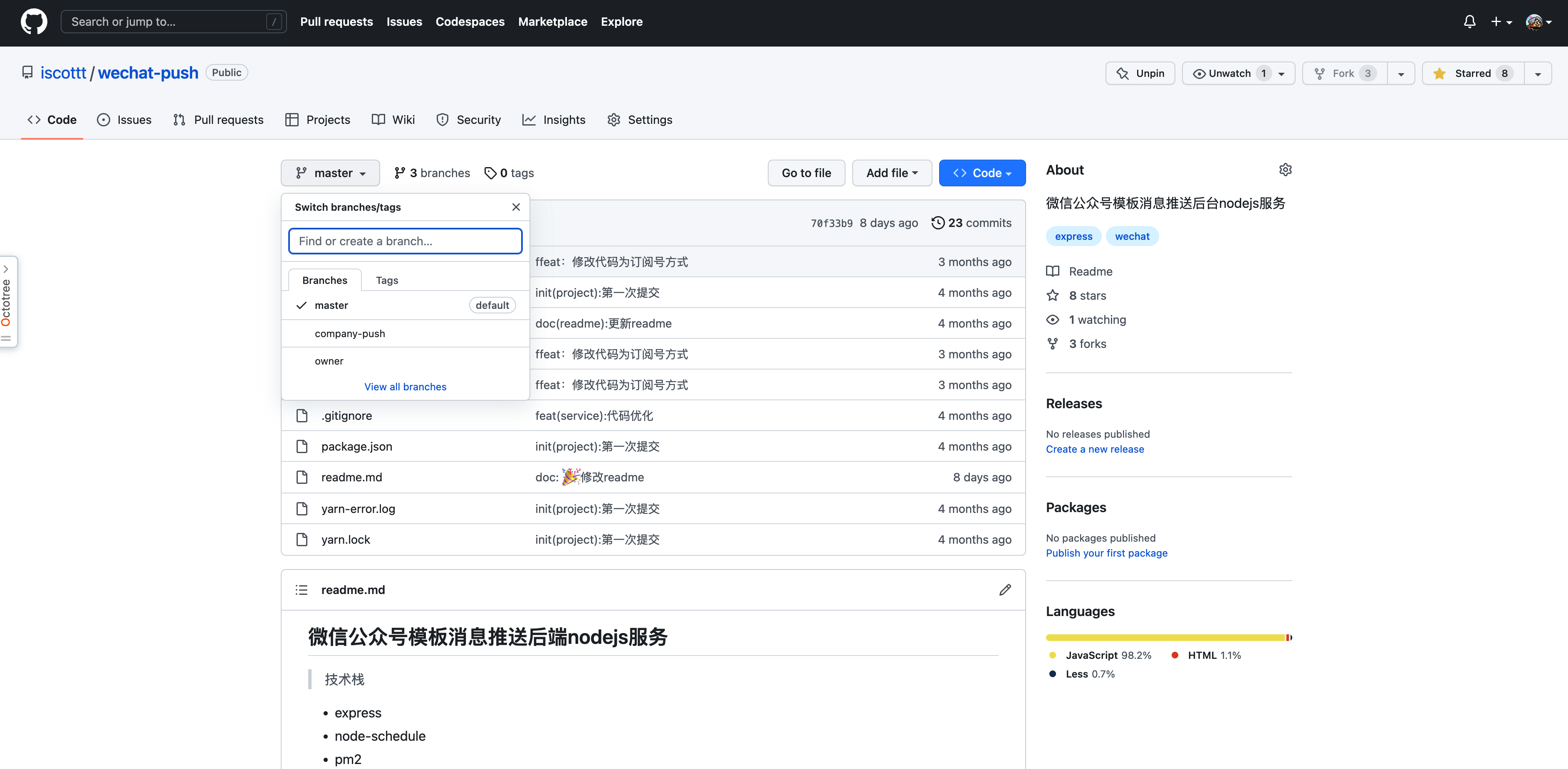The height and width of the screenshot is (769, 1568).
Task: Click the file icon beside yarn.lock
Action: (x=301, y=540)
